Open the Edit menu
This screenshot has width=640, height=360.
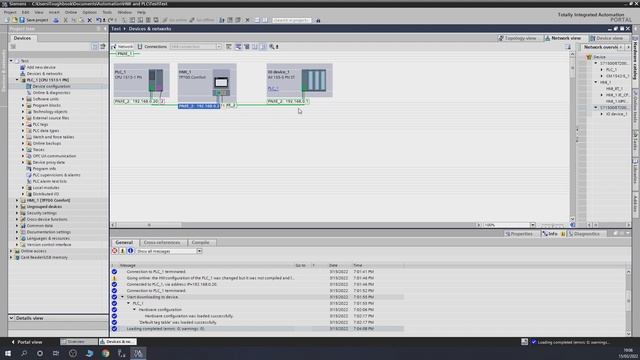[25, 12]
